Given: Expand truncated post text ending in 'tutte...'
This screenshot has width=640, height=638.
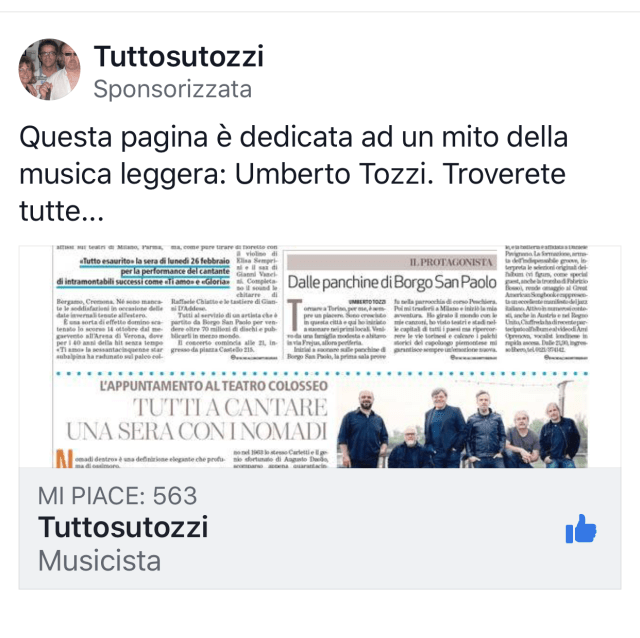Looking at the screenshot, I should tap(62, 211).
